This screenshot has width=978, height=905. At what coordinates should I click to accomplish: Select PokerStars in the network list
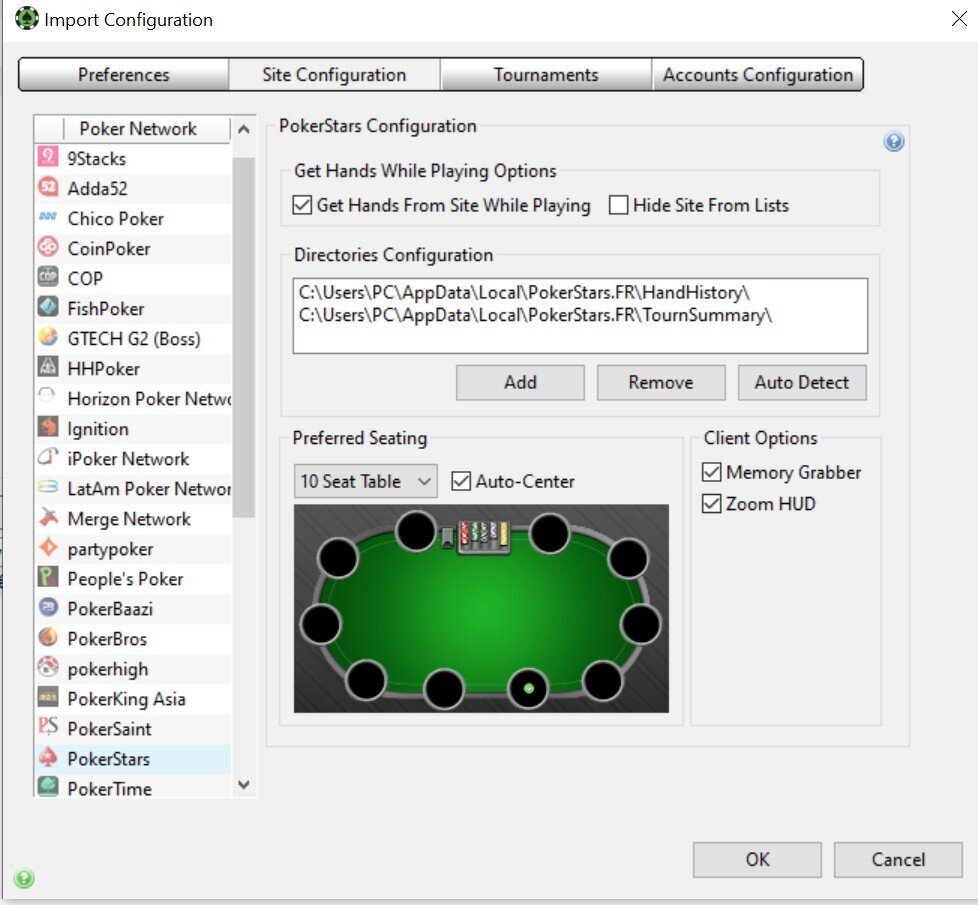point(133,758)
